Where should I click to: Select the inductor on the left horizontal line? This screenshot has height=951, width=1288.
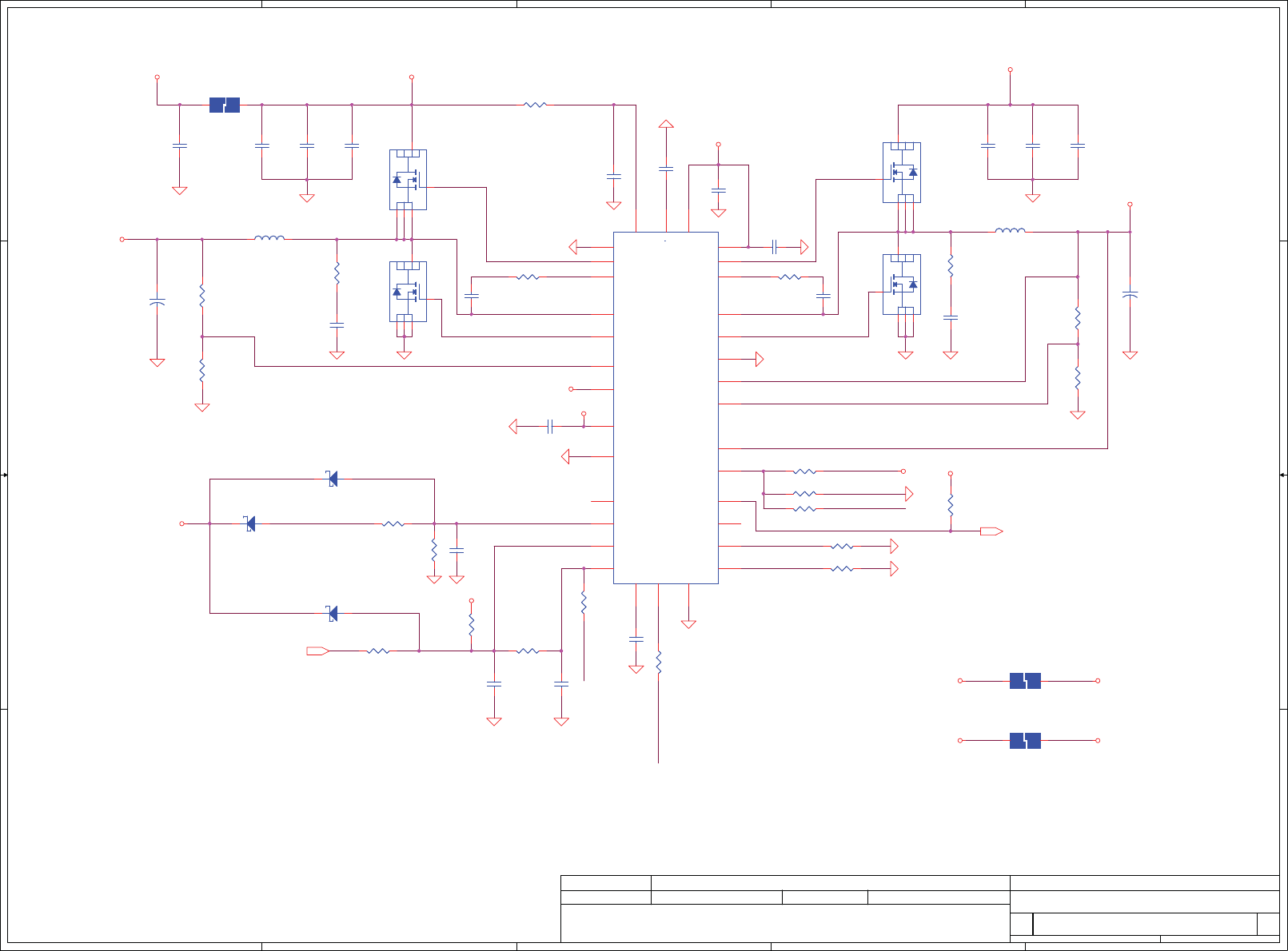point(269,237)
